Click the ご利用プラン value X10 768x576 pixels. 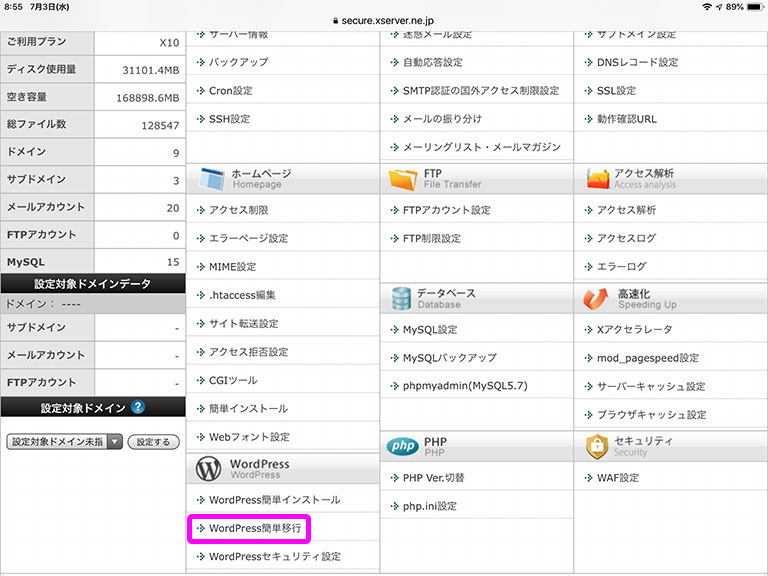[169, 43]
